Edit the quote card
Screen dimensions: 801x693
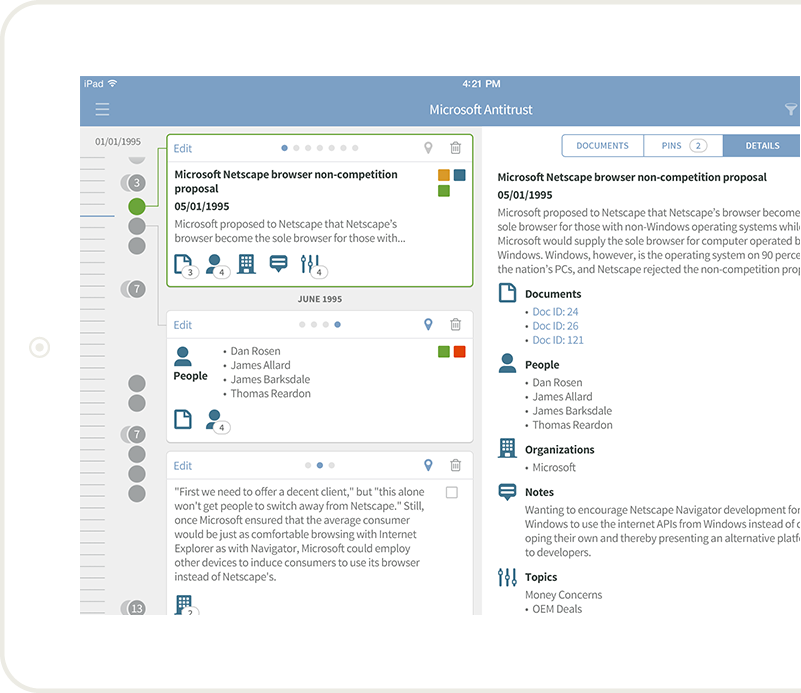(x=182, y=466)
